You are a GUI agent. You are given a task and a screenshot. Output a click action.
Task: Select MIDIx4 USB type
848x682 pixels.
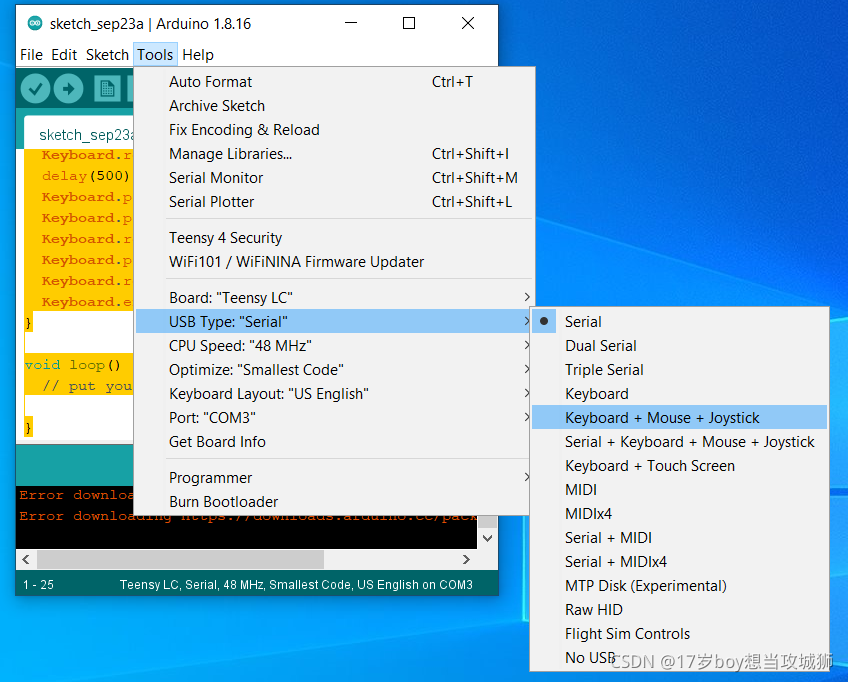[x=679, y=514]
